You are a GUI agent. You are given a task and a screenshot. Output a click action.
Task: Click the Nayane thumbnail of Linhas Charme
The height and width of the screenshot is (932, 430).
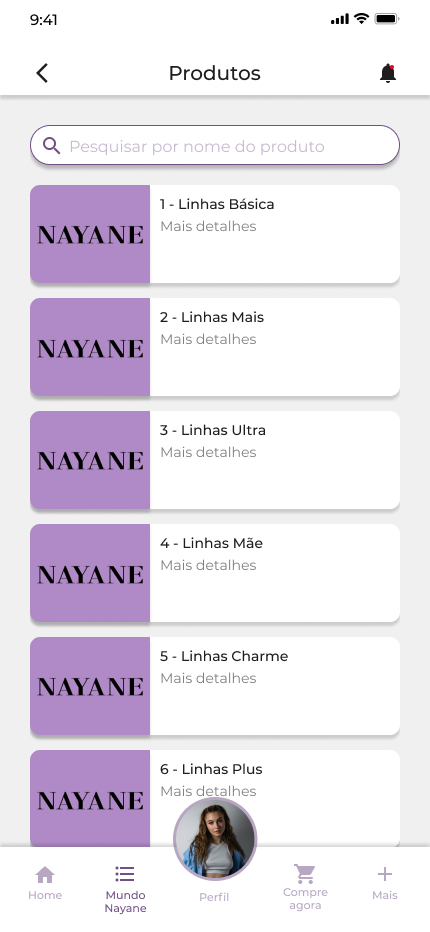[90, 686]
